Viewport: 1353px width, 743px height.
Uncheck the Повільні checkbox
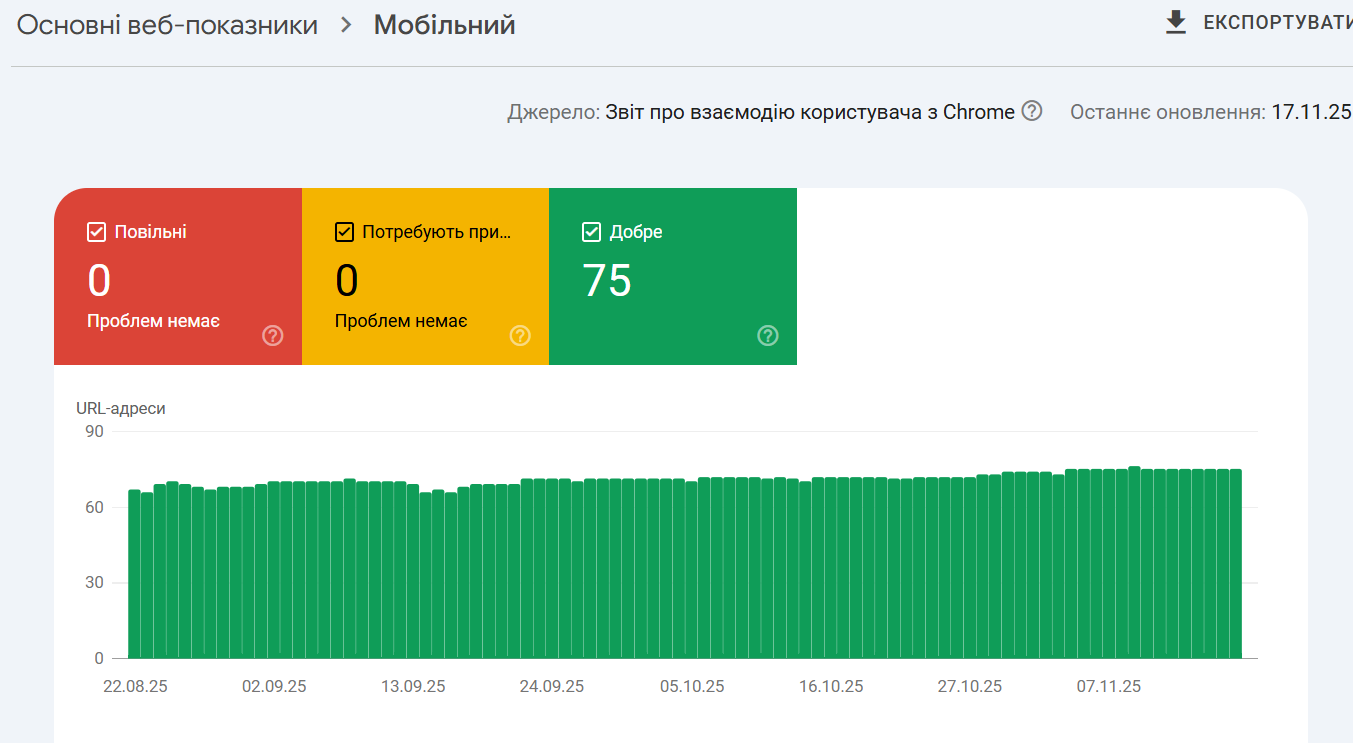[97, 232]
